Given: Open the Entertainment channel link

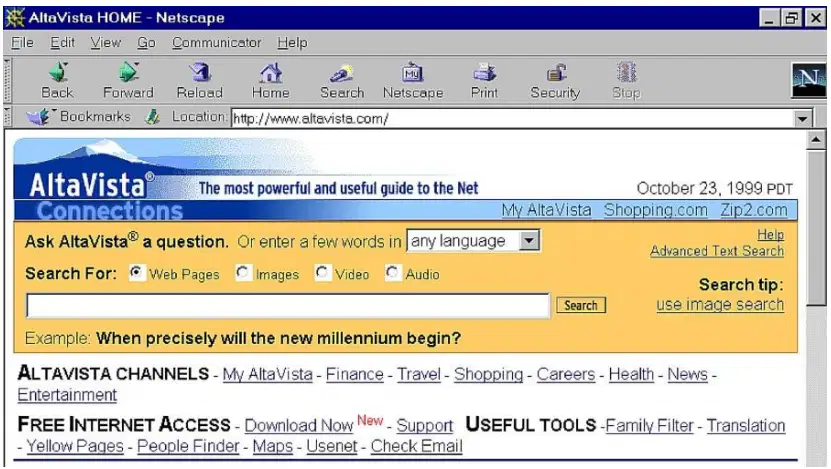Looking at the screenshot, I should click(67, 395).
